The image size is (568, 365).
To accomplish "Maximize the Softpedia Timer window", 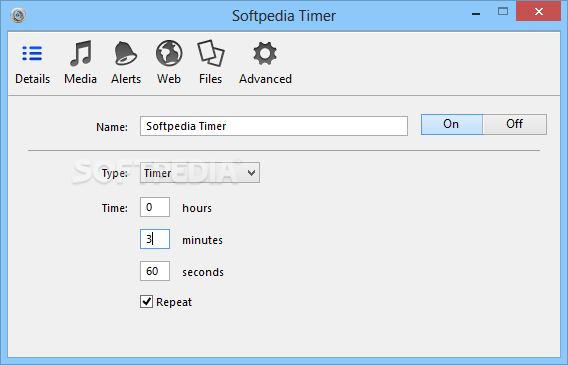I will pos(503,12).
